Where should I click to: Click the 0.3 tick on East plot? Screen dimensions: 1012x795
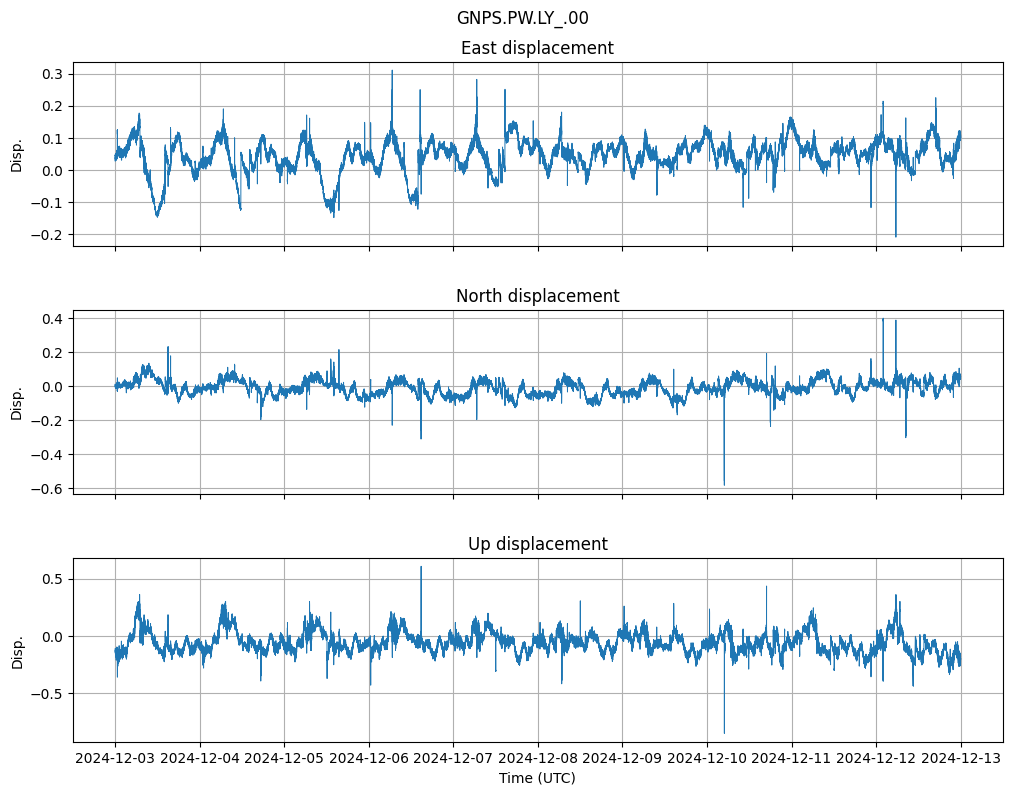pyautogui.click(x=52, y=74)
